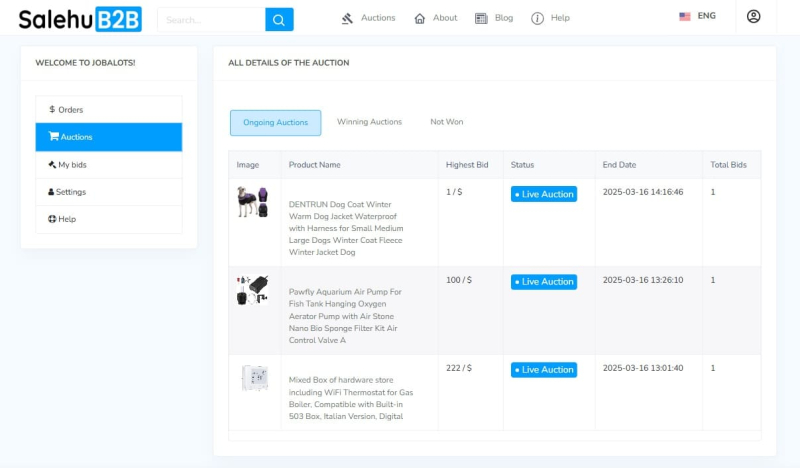Select the Ongoing Auctions tab
Image resolution: width=800 pixels, height=468 pixels.
[x=275, y=123]
